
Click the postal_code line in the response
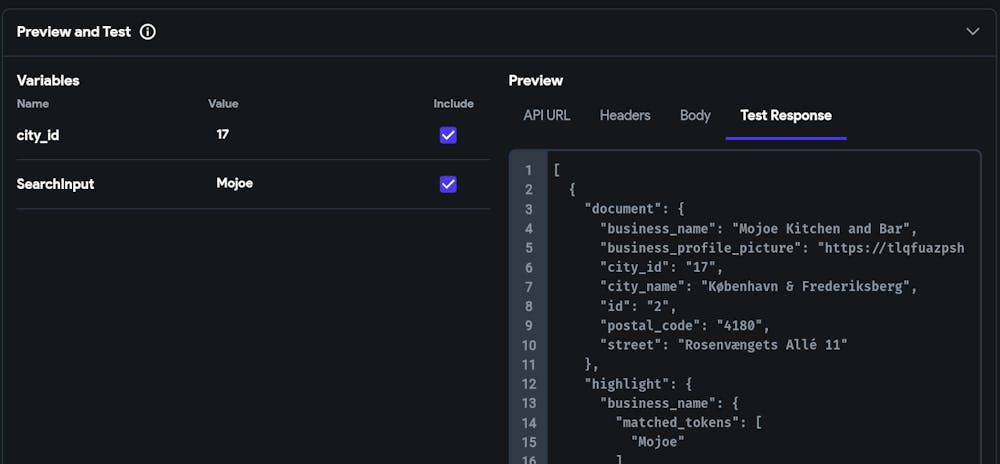pyautogui.click(x=684, y=325)
